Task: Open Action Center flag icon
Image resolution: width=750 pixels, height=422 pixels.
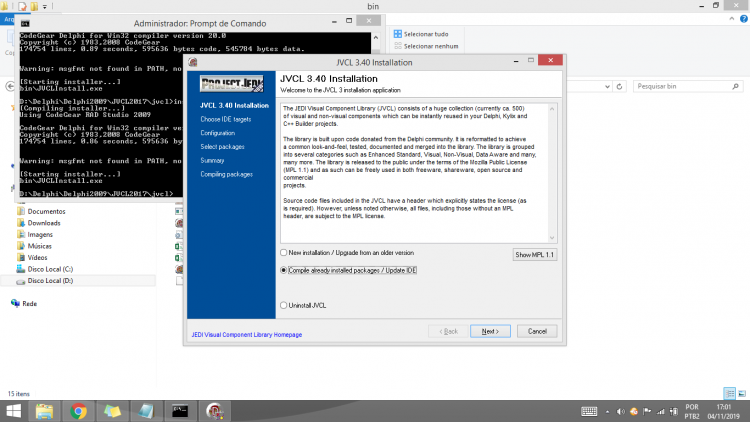Action: tap(647, 411)
